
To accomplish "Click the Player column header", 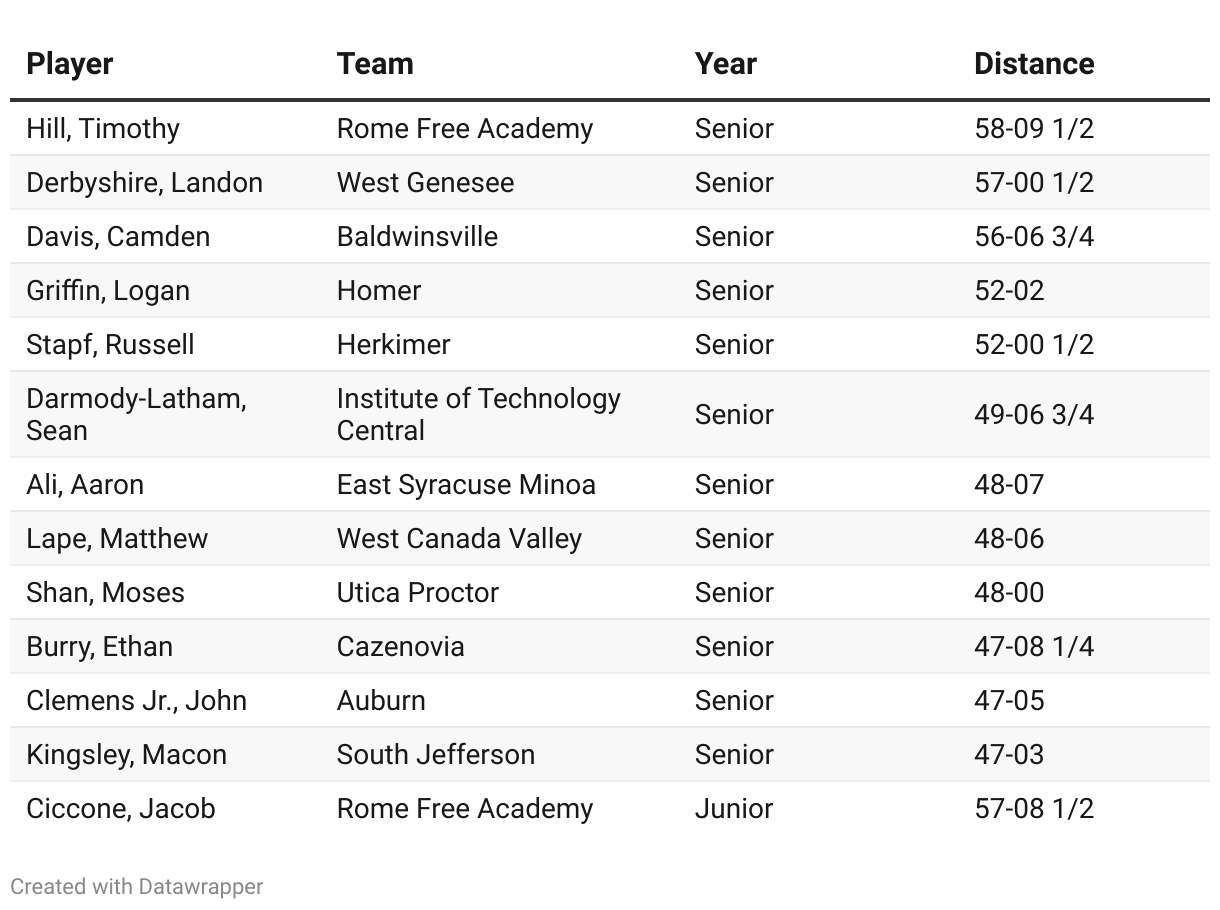I will [69, 64].
